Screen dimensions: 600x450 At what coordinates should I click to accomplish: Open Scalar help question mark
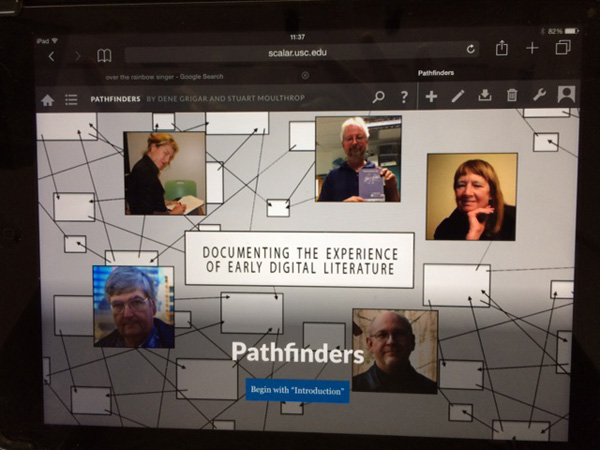[x=404, y=97]
